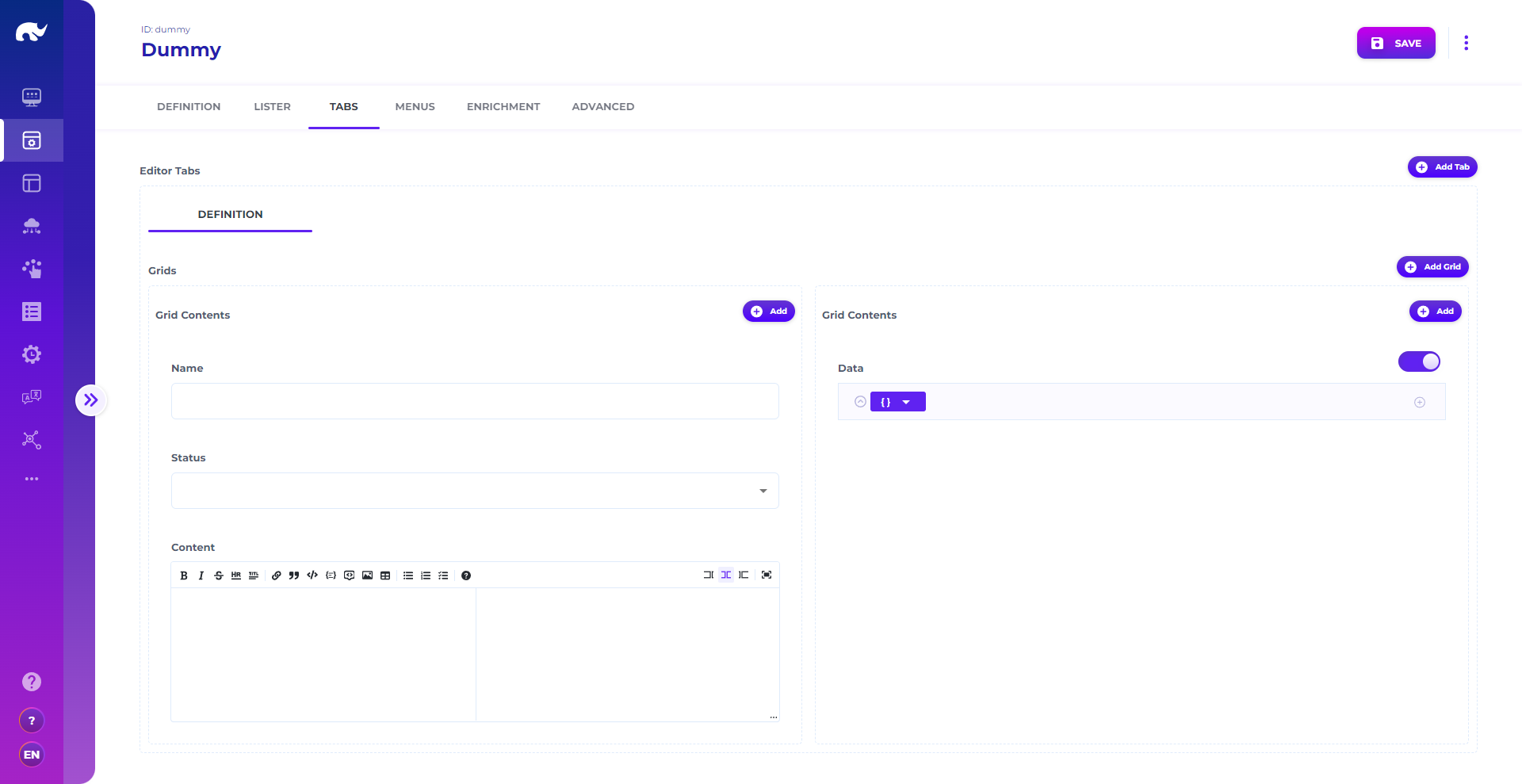This screenshot has width=1522, height=784.
Task: Click the gear with clock sidebar icon
Action: pyautogui.click(x=32, y=354)
